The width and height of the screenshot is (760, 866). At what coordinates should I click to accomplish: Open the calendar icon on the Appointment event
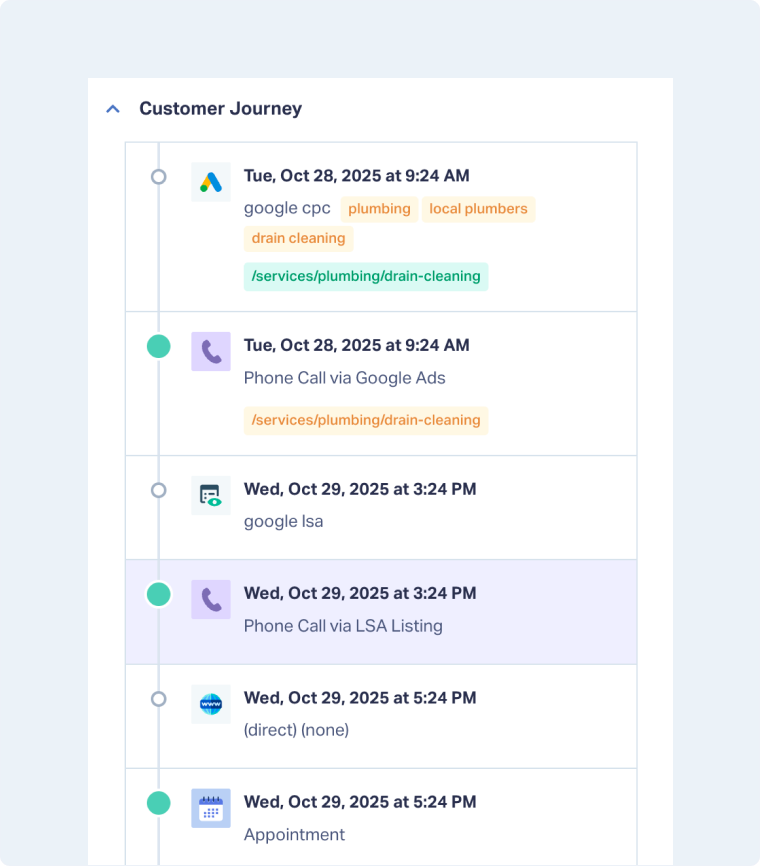[x=210, y=807]
